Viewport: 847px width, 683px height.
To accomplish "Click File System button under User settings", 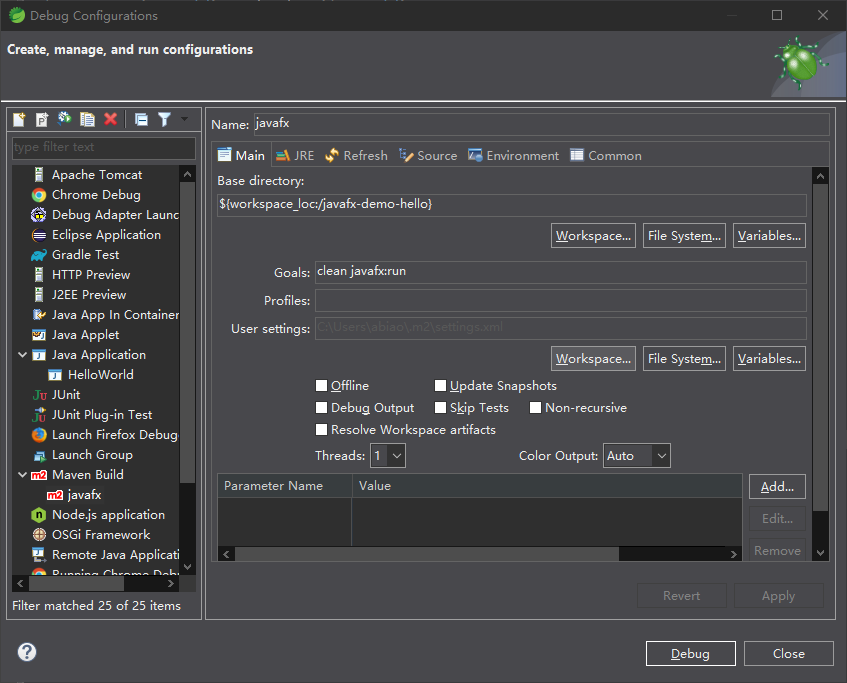I will coord(684,359).
